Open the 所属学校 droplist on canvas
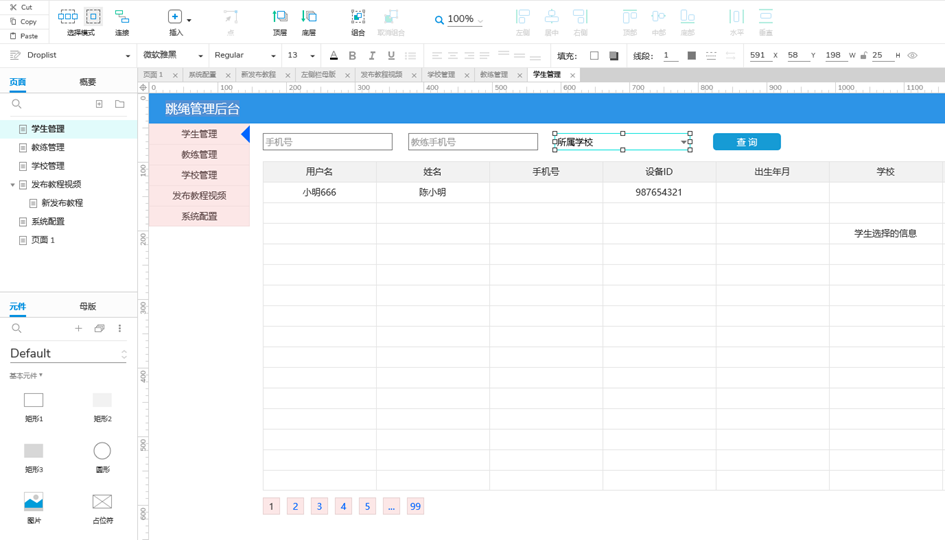This screenshot has width=945, height=540. pos(623,142)
